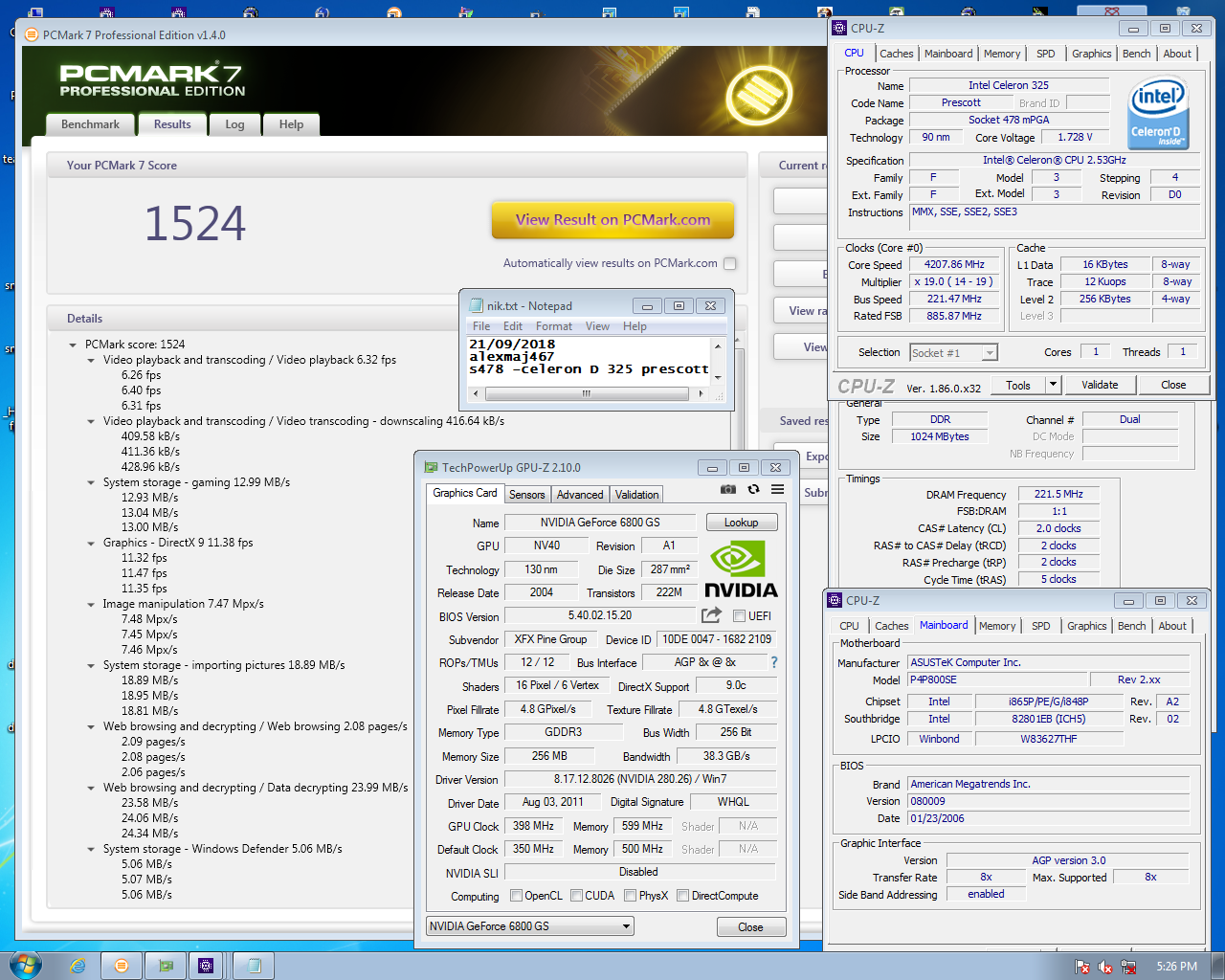Viewport: 1225px width, 980px height.
Task: Open the Windows Start menu
Action: point(26,965)
